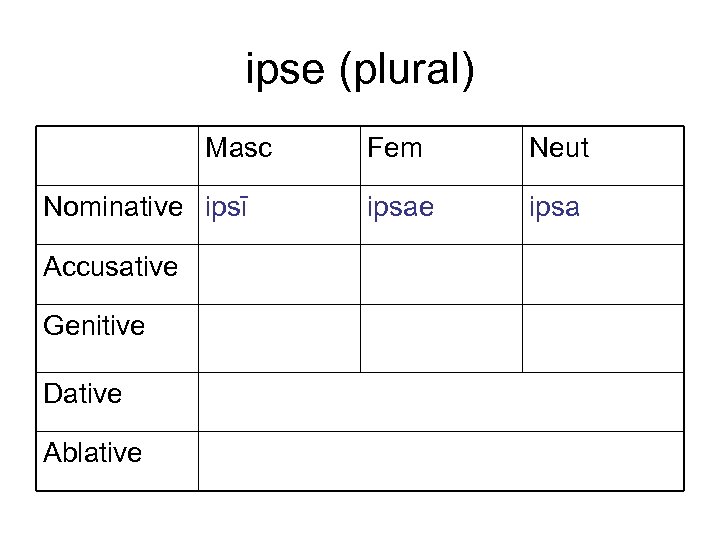
Task: Select the Nominative row label
Action: tap(118, 208)
